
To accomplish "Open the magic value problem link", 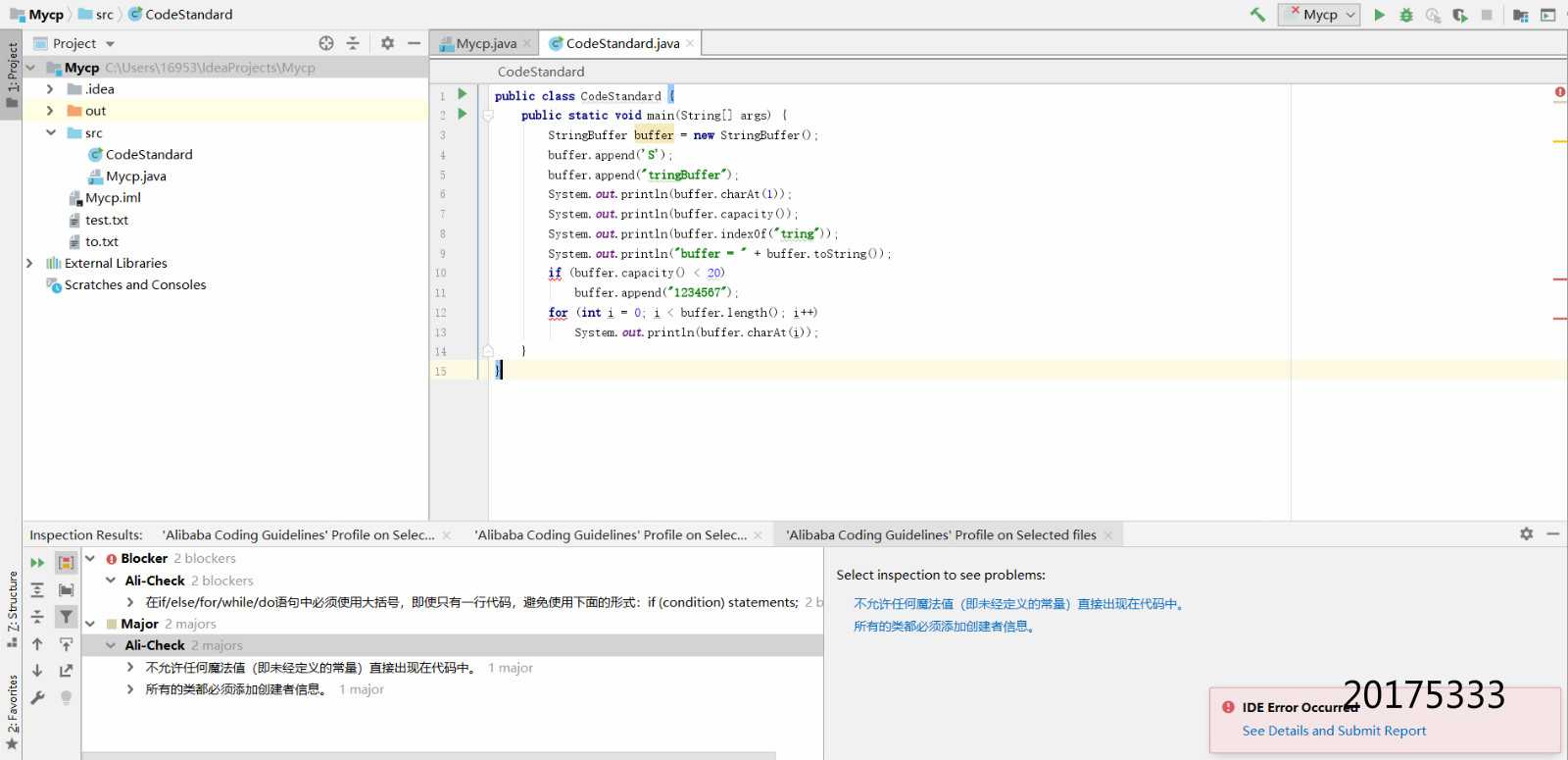I will (x=1020, y=604).
